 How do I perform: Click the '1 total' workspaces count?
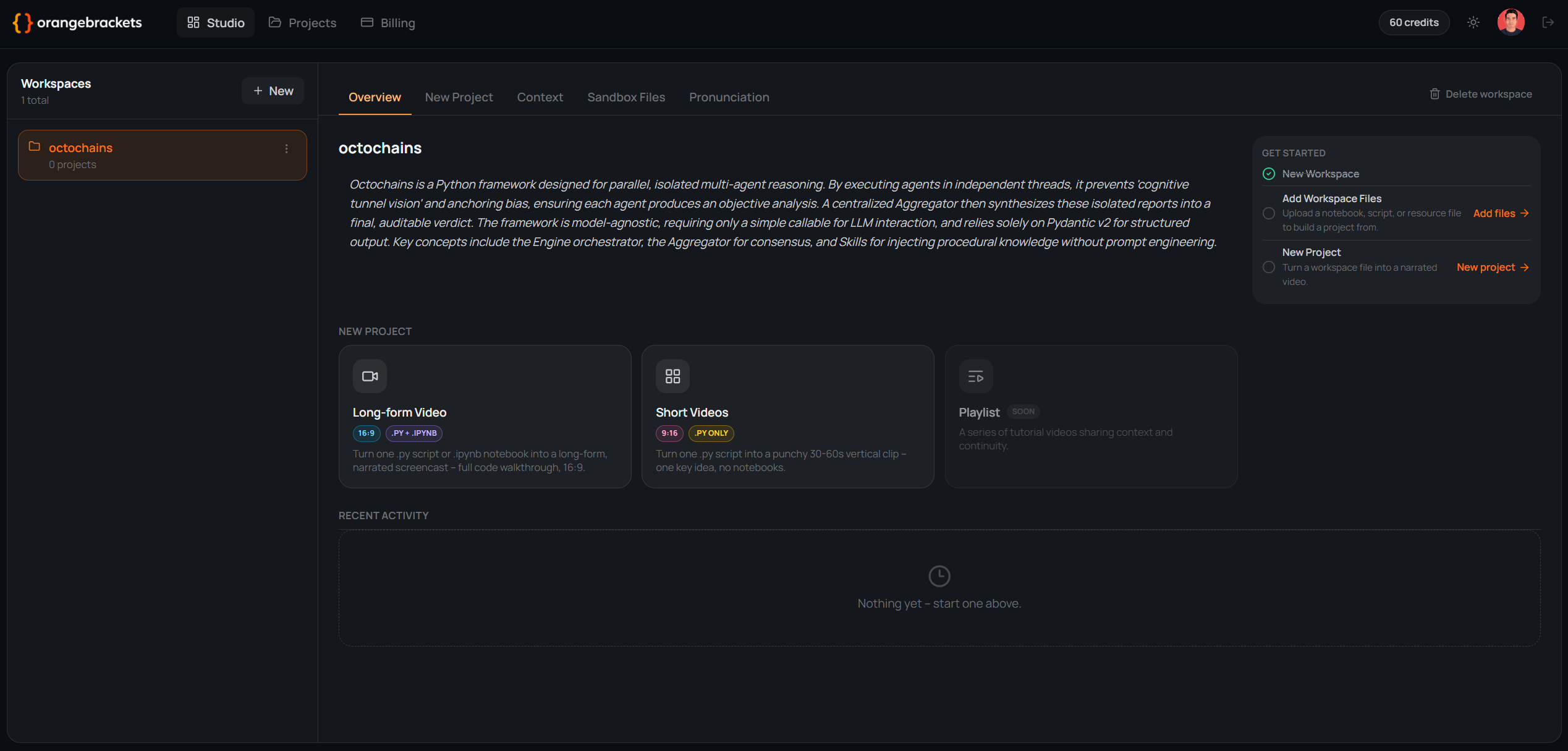[x=35, y=100]
